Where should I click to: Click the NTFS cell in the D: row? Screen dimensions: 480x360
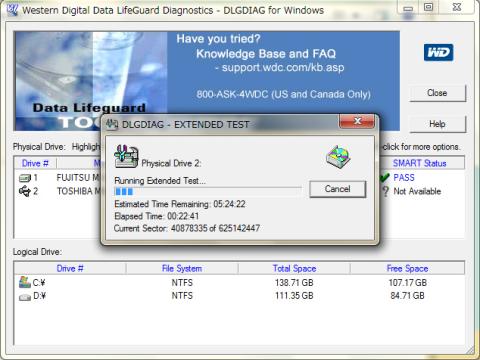182,296
